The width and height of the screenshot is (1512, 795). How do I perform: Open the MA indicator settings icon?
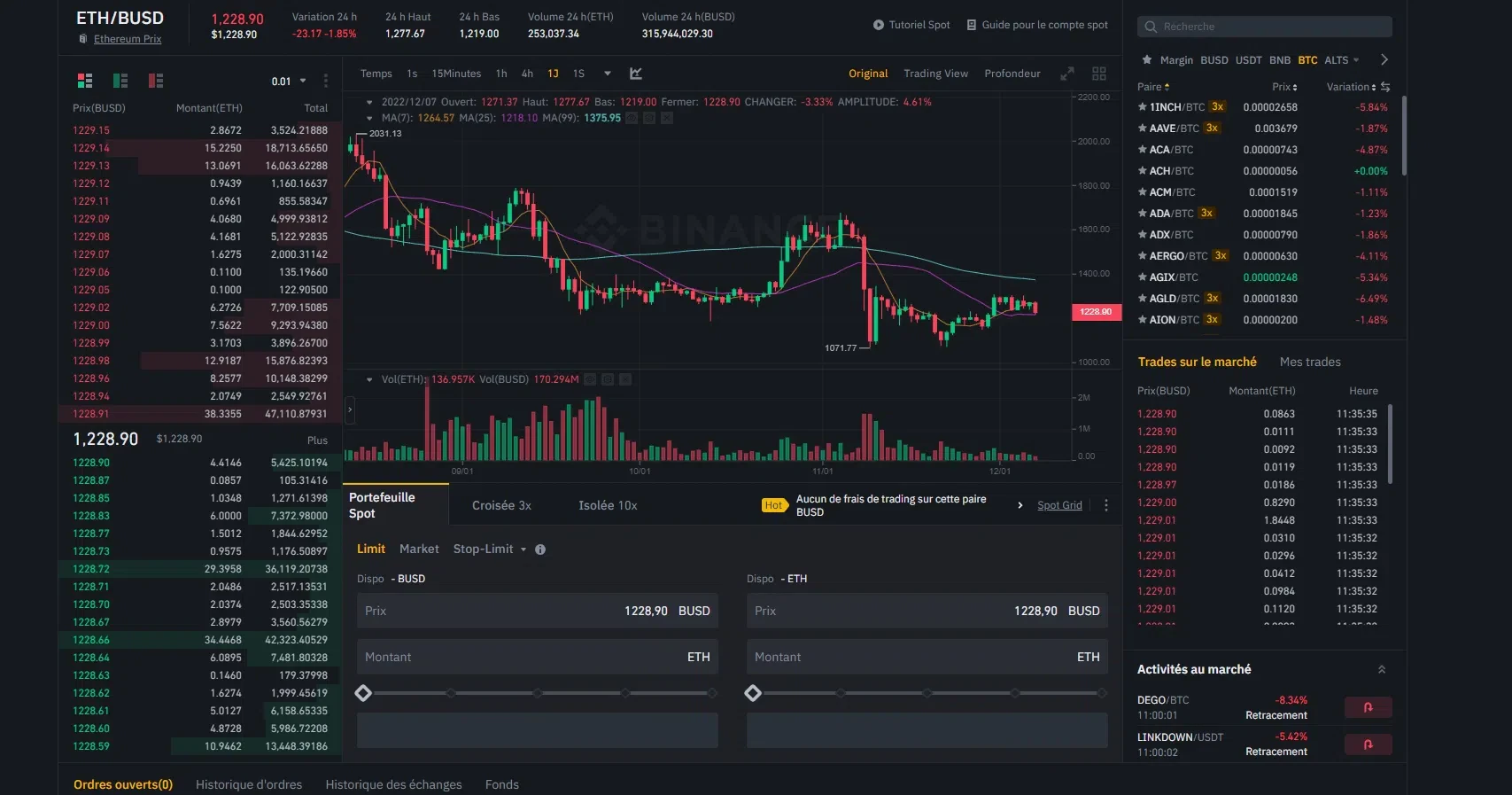pos(649,118)
